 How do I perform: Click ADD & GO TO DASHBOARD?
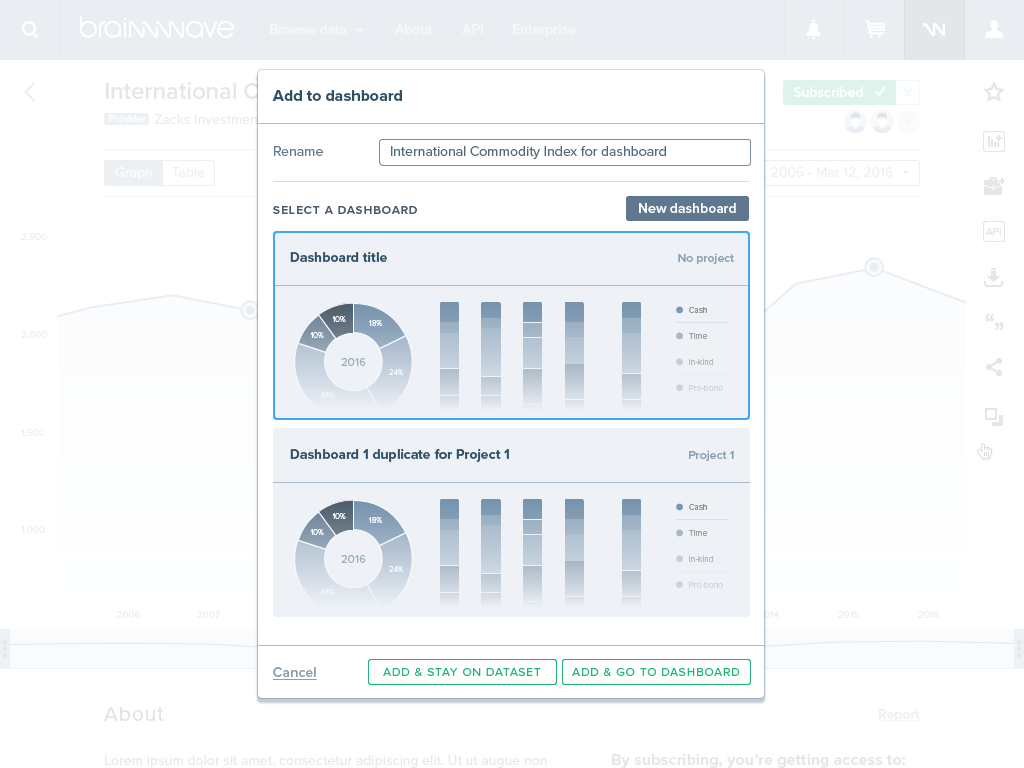656,672
